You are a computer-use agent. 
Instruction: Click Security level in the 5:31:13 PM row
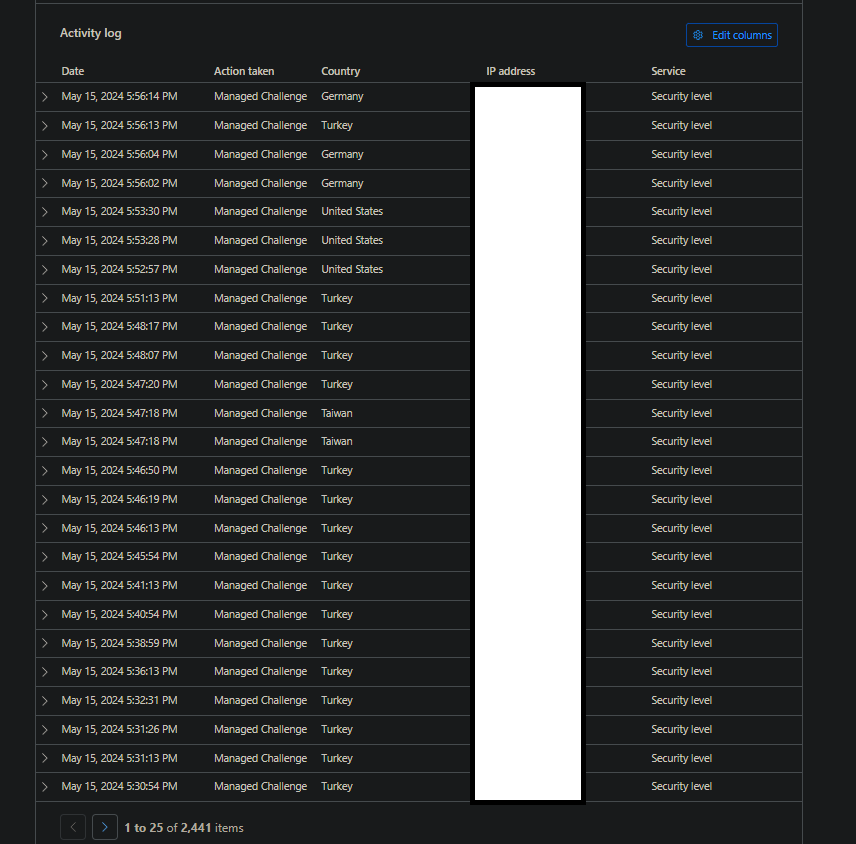point(681,758)
